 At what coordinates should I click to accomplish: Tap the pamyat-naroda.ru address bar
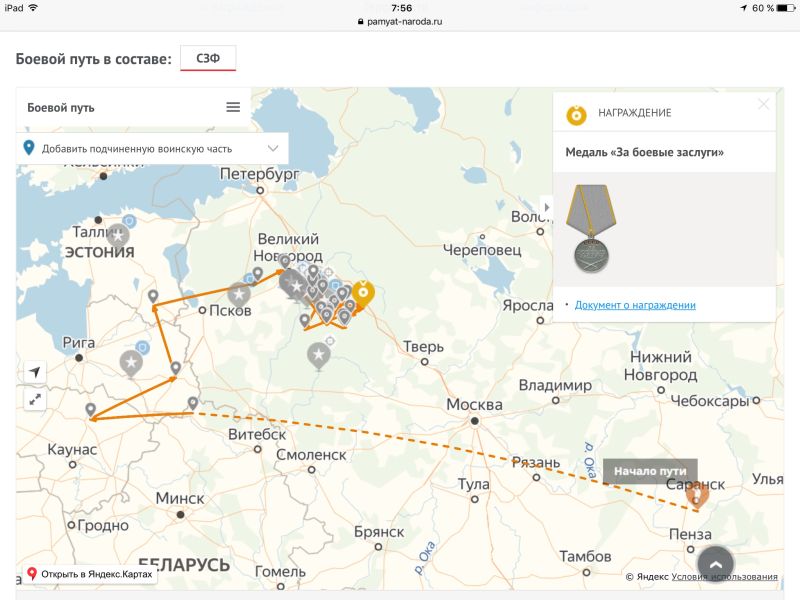[x=400, y=20]
